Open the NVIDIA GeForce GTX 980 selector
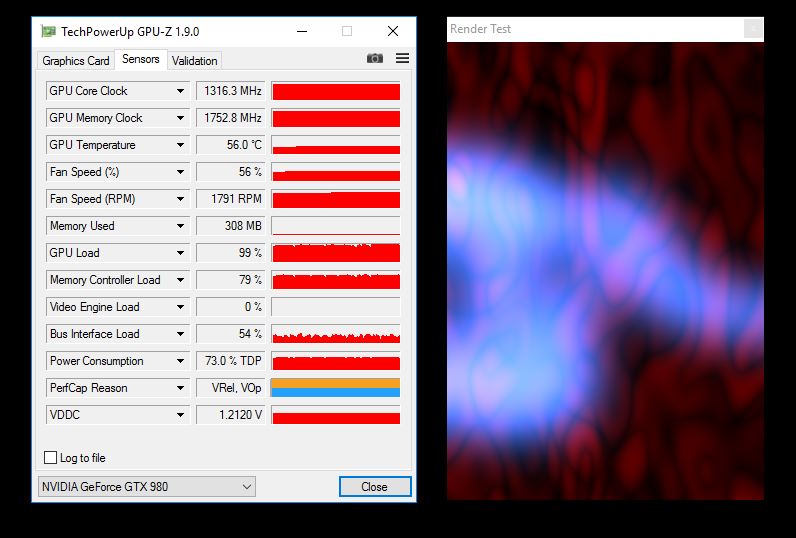Image resolution: width=796 pixels, height=538 pixels. point(146,487)
